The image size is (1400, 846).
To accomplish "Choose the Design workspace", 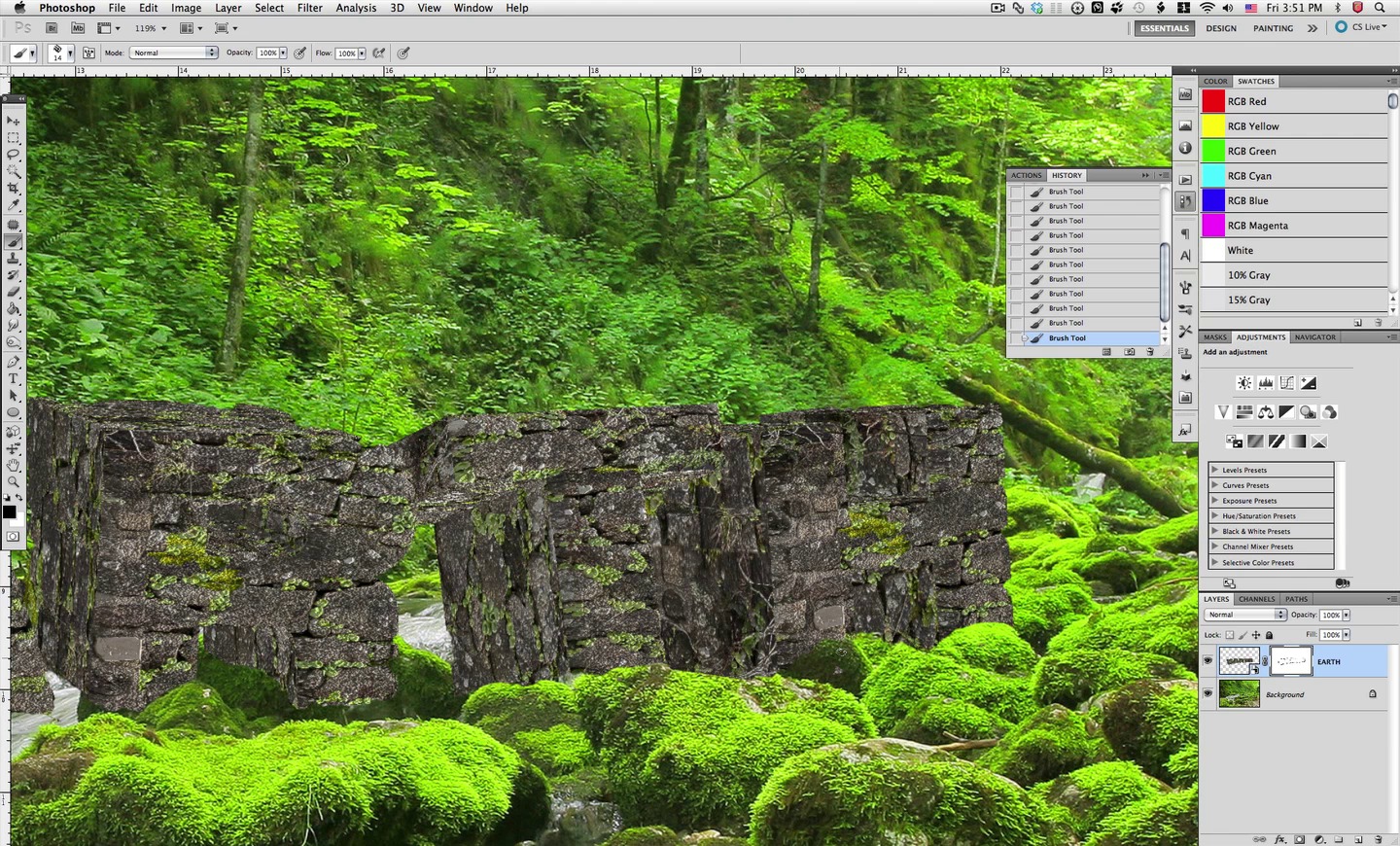I will pyautogui.click(x=1221, y=28).
